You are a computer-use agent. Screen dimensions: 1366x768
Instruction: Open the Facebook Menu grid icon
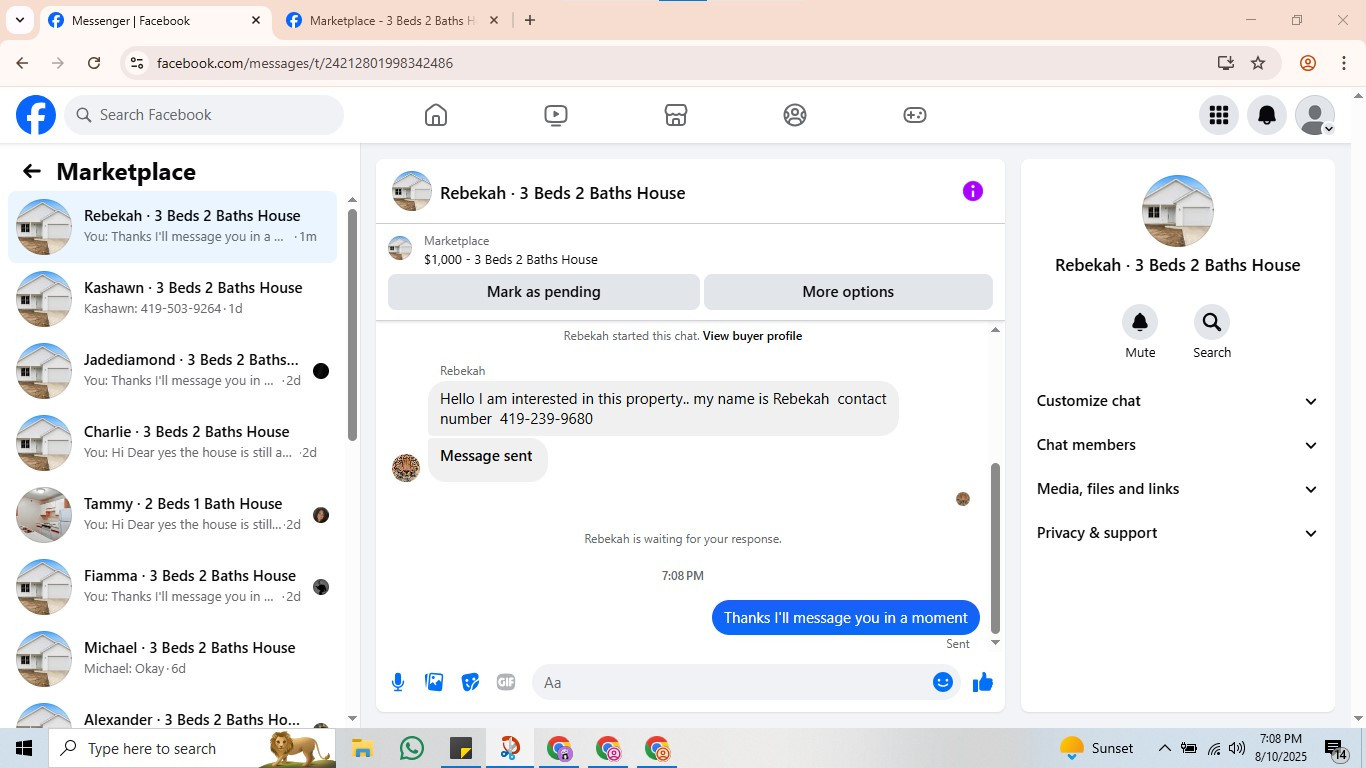point(1218,115)
